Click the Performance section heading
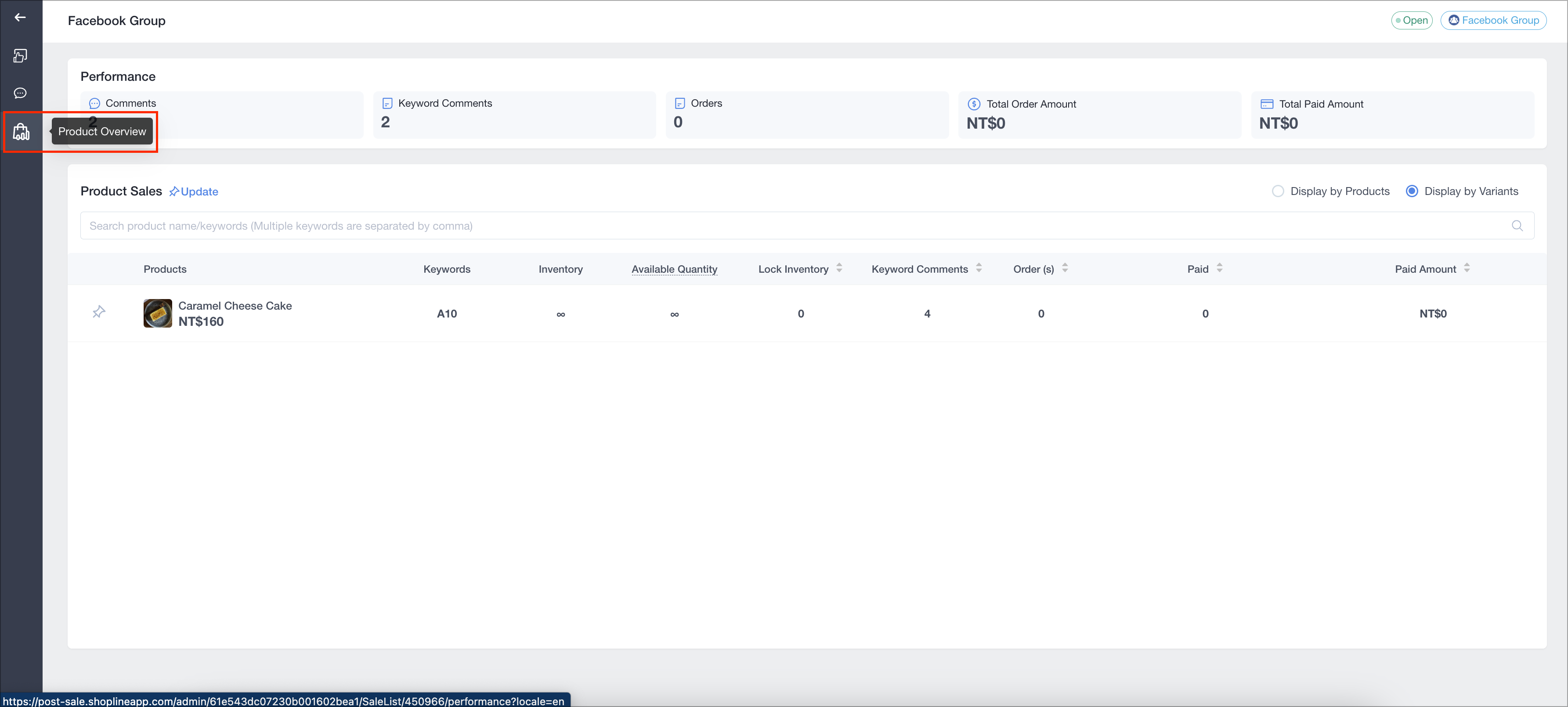 (x=118, y=77)
